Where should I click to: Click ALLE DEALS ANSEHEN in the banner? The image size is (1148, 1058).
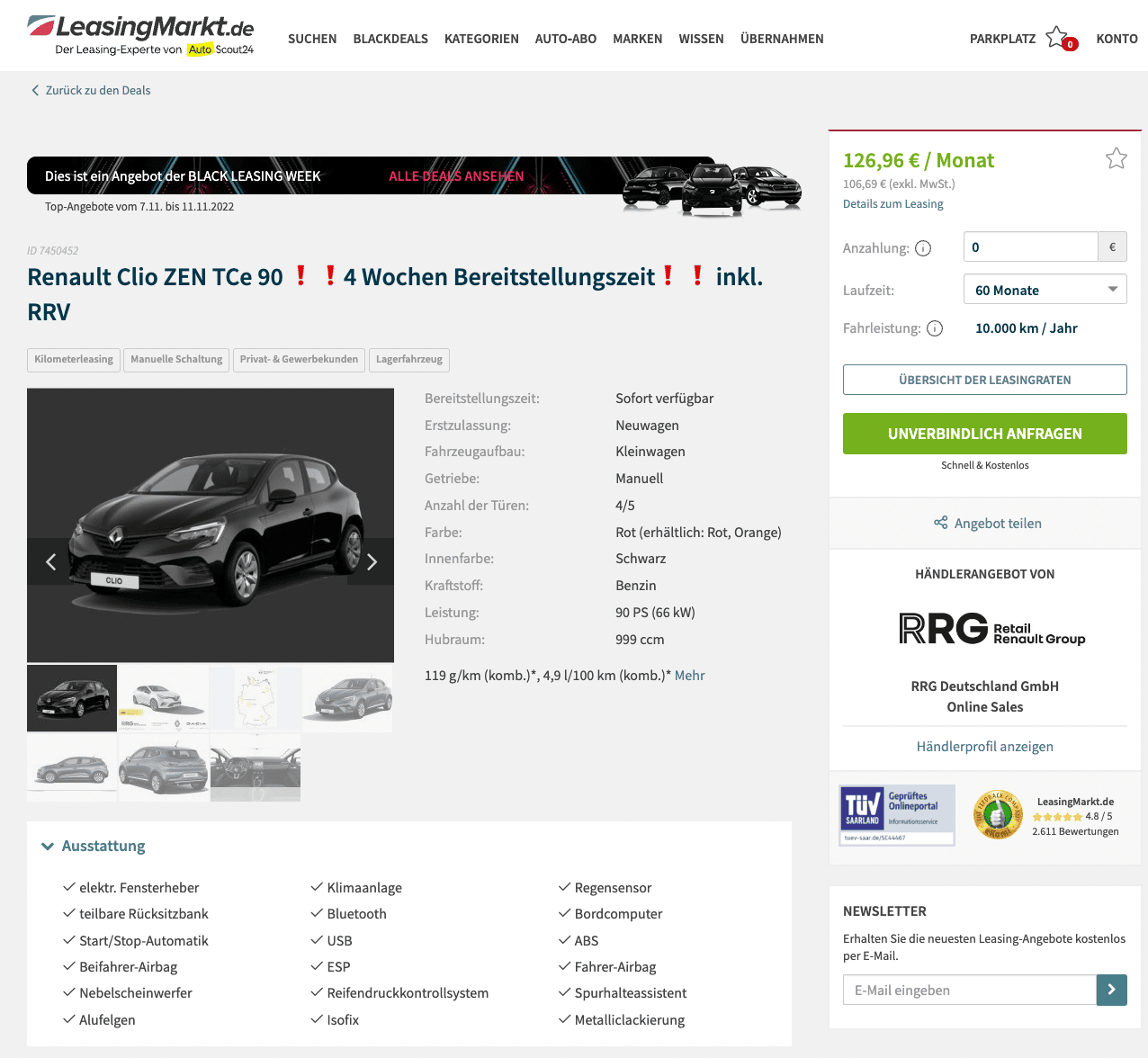[x=456, y=176]
